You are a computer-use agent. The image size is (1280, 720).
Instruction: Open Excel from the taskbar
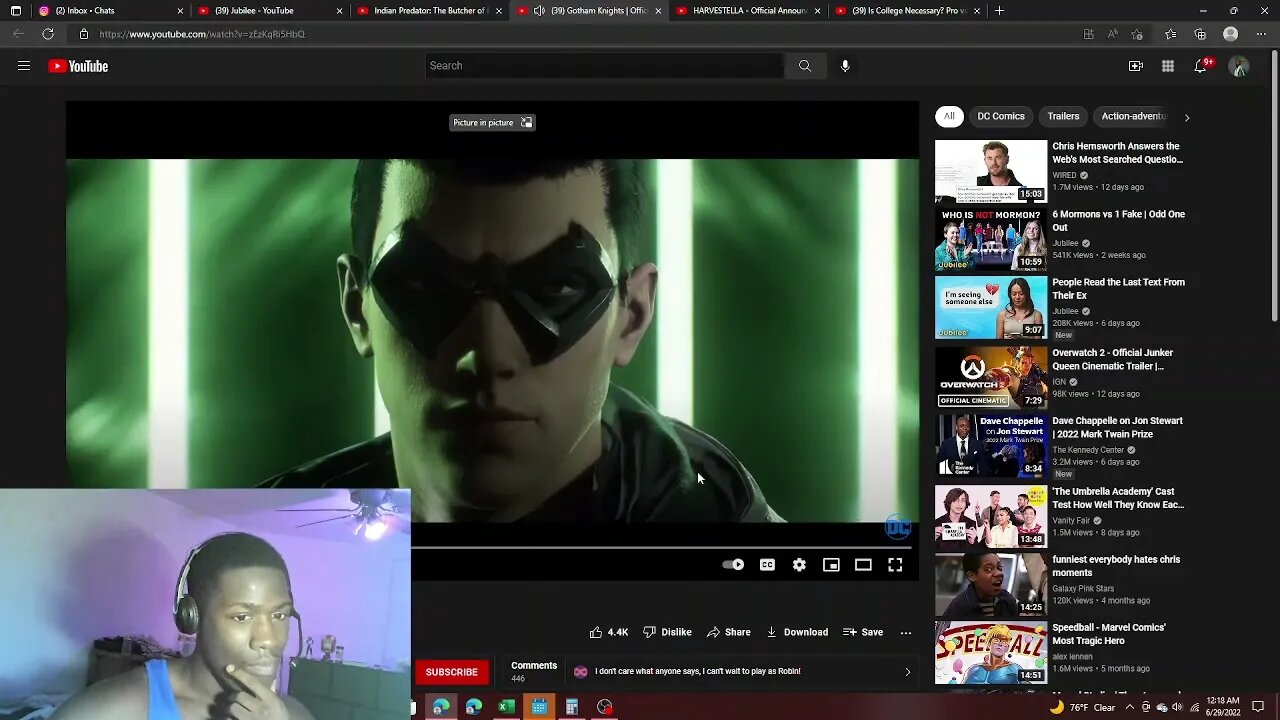507,707
